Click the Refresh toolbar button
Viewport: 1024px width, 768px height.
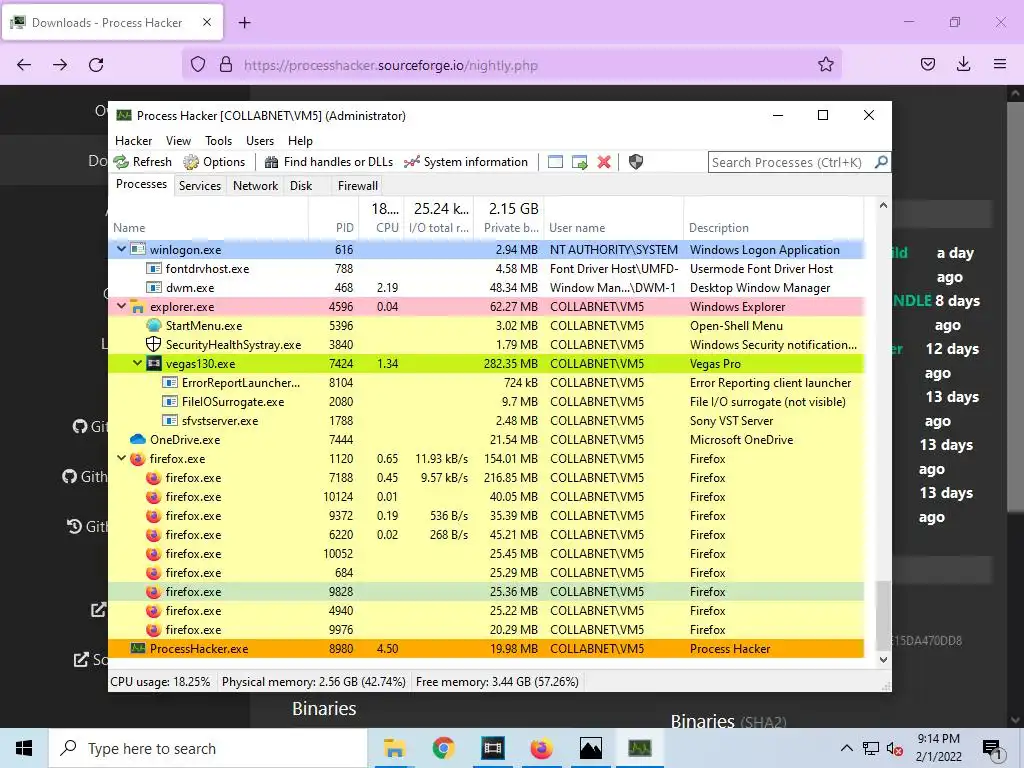point(142,162)
